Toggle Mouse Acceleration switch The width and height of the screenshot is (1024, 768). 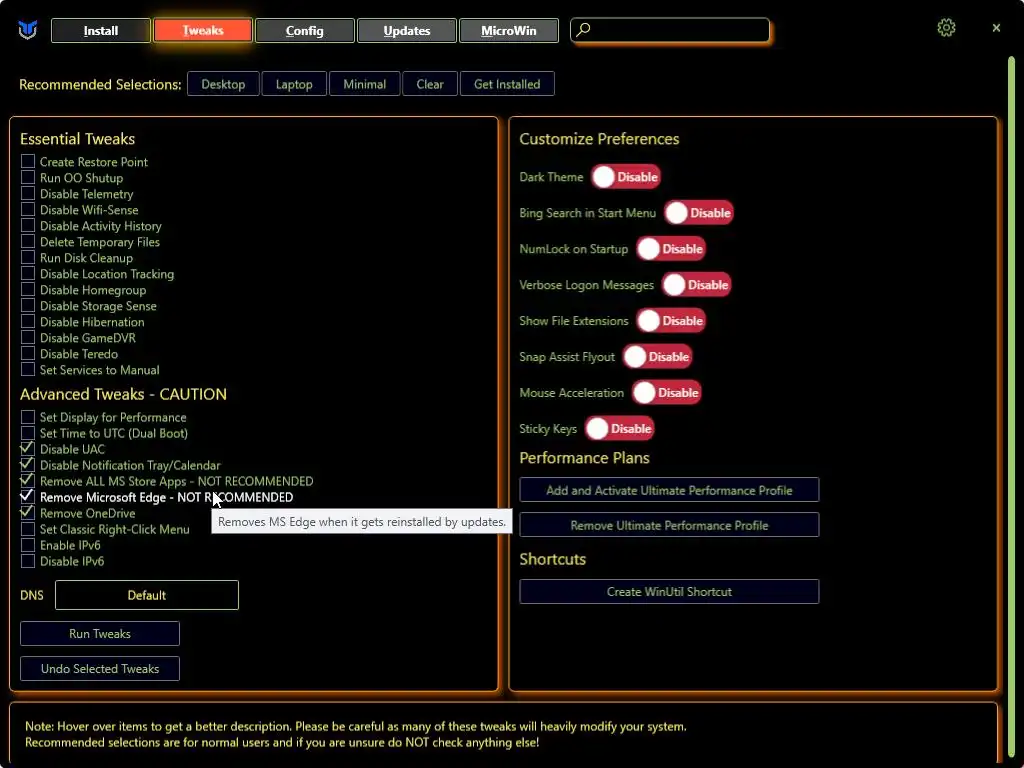point(666,392)
